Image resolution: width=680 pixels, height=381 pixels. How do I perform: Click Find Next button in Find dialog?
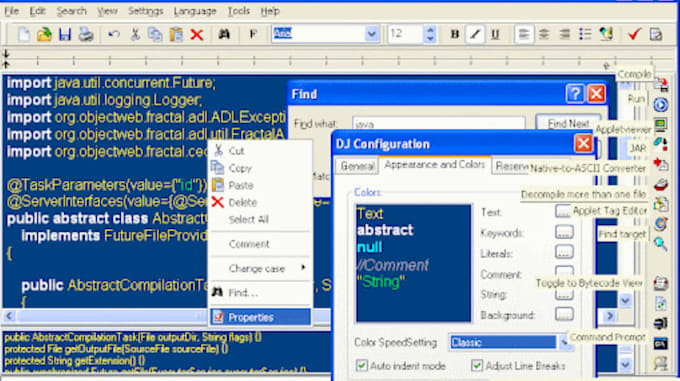[x=568, y=124]
